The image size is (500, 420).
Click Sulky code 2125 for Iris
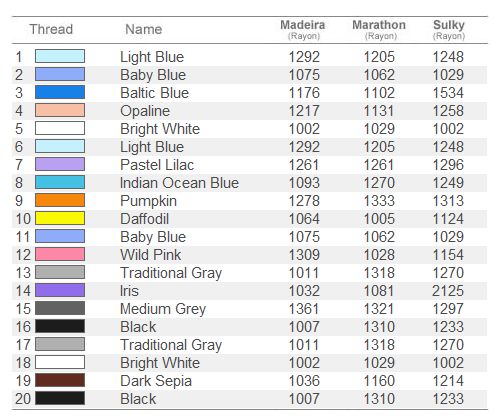(x=448, y=291)
